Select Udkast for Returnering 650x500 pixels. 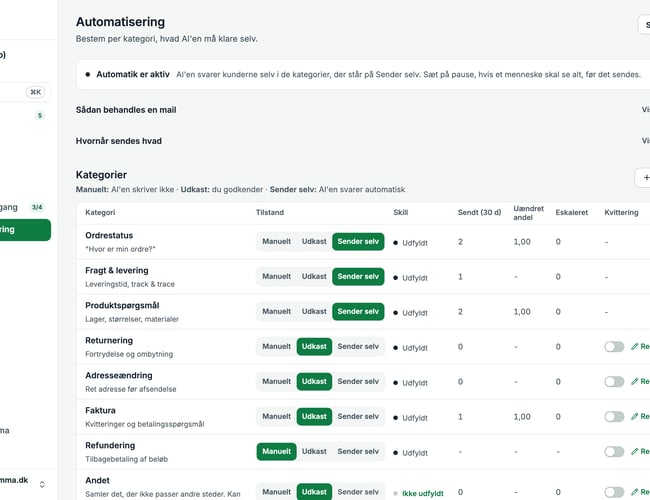click(x=314, y=347)
